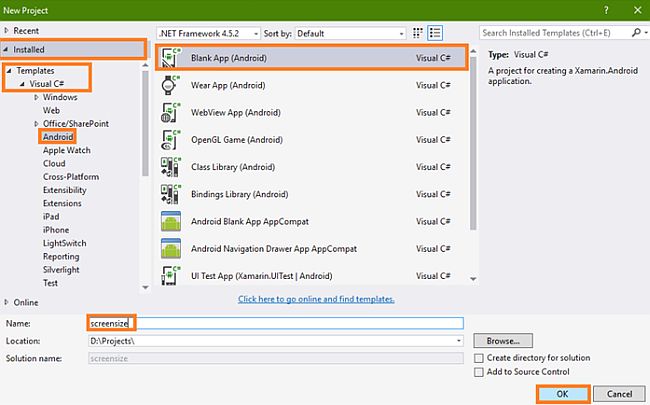Open the dialog help question mark
The width and height of the screenshot is (650, 405).
pos(606,10)
